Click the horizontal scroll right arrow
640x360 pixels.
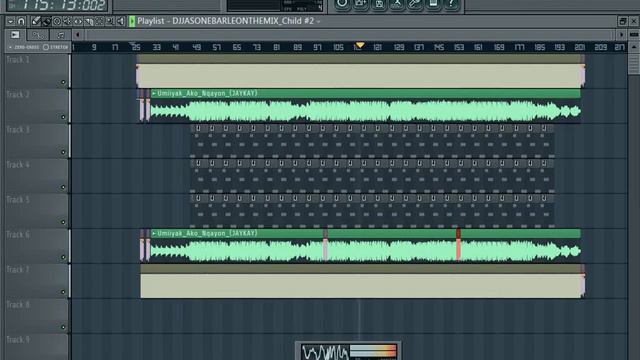tap(621, 35)
